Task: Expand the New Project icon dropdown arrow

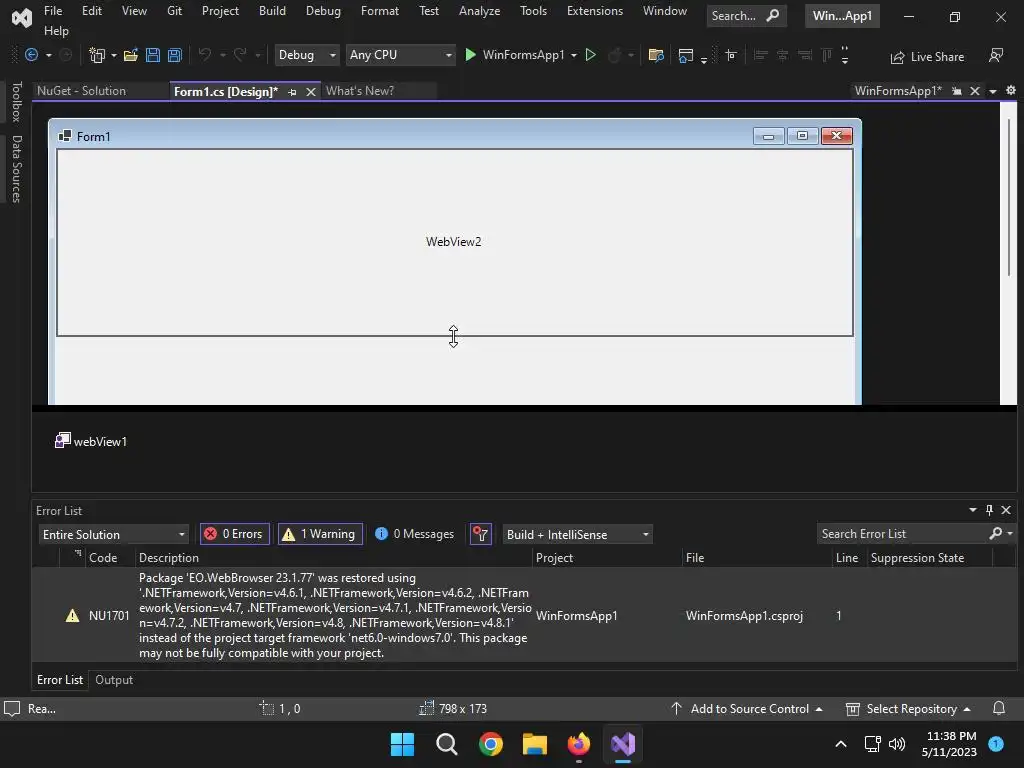Action: coord(114,56)
